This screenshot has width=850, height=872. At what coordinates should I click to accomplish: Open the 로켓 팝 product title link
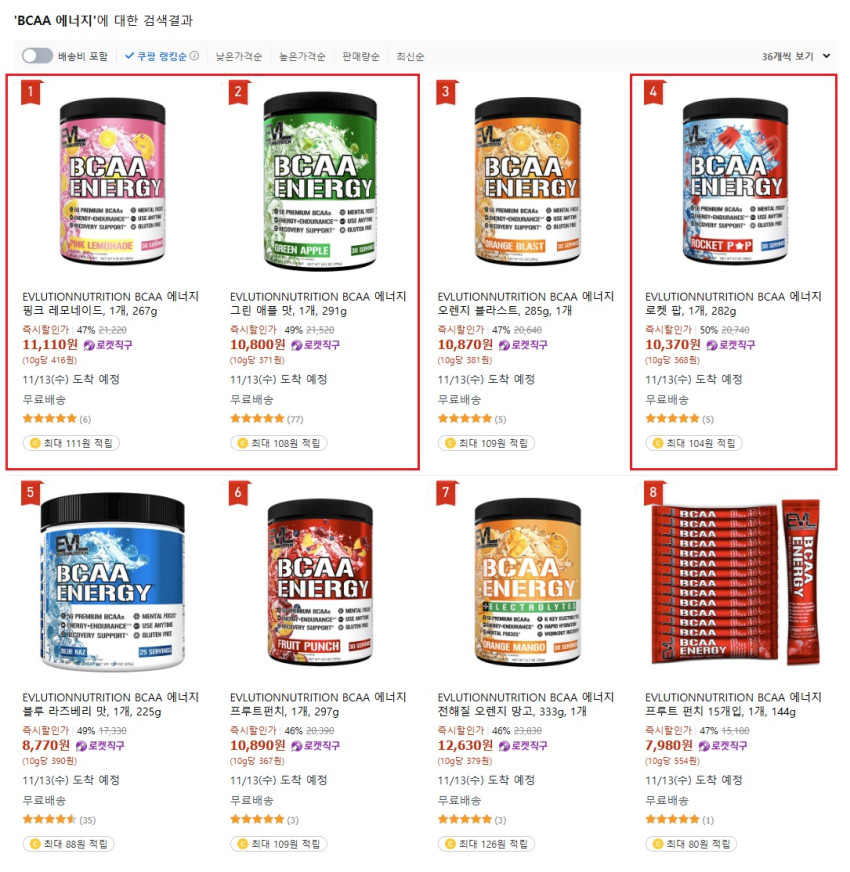(x=733, y=304)
